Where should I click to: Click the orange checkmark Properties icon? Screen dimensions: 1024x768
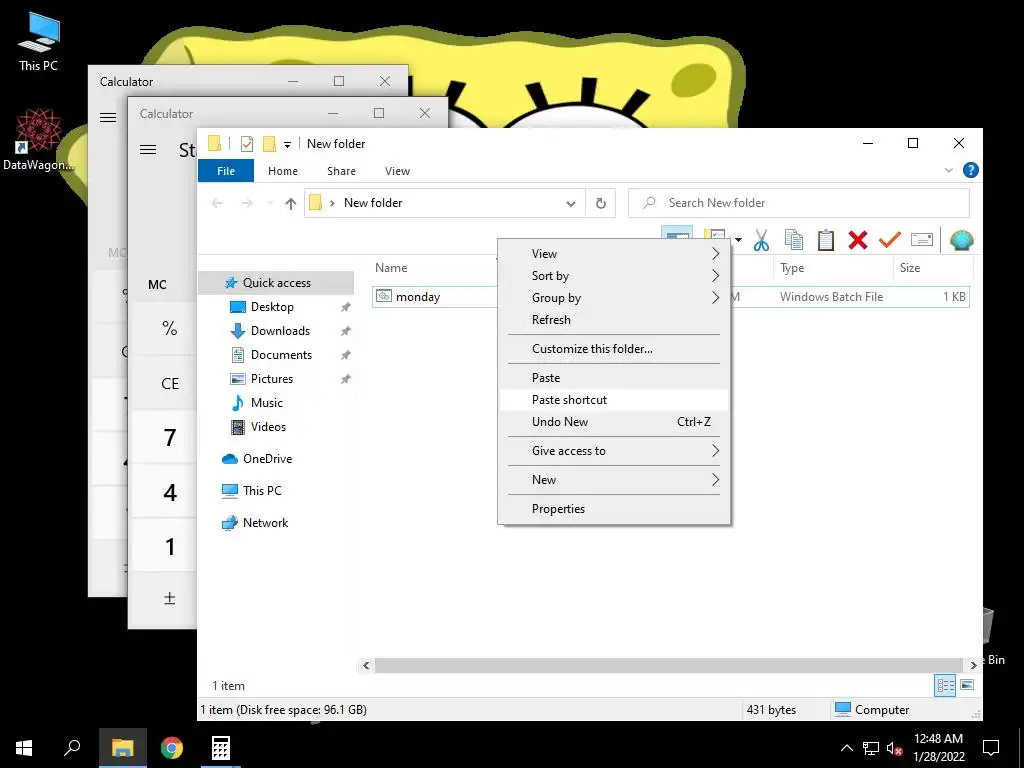pos(889,240)
